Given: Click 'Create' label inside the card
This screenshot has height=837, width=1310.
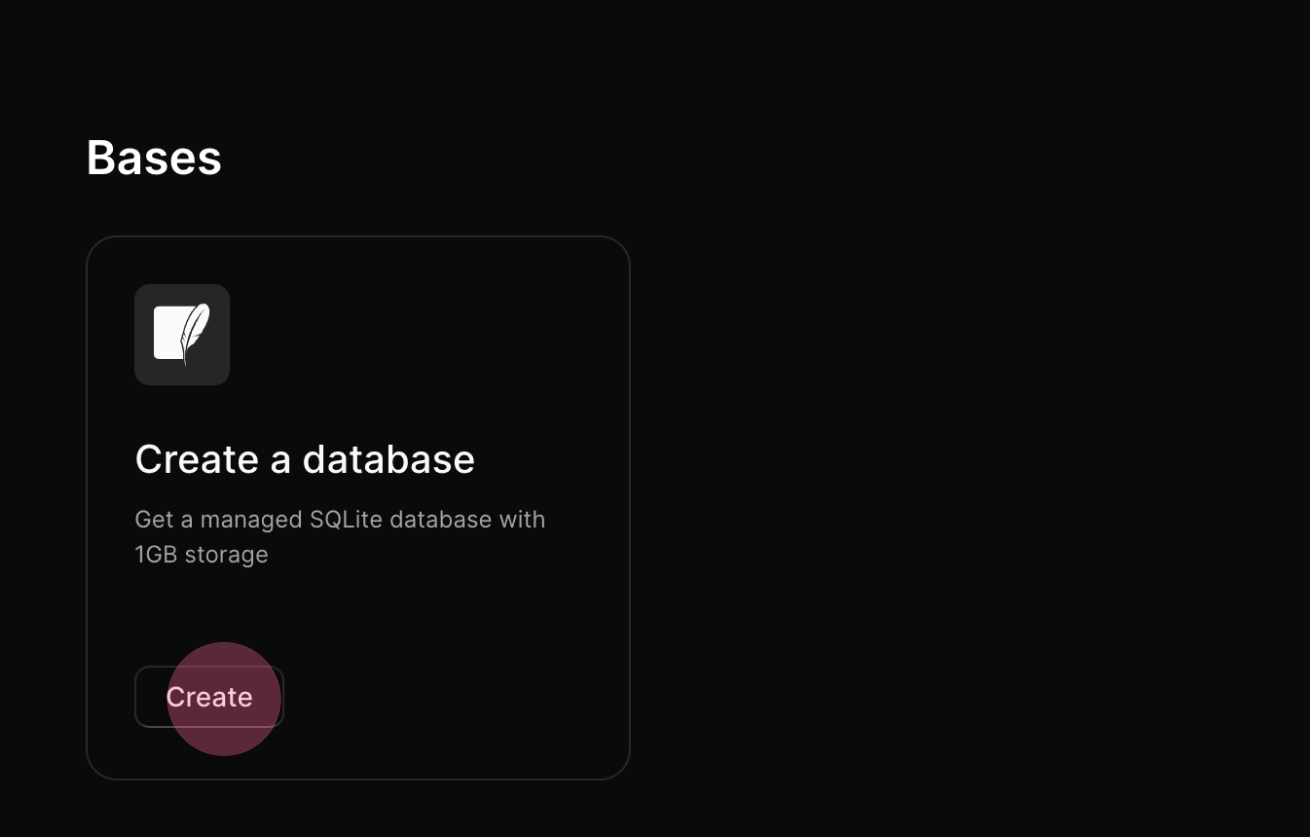Looking at the screenshot, I should (x=209, y=697).
